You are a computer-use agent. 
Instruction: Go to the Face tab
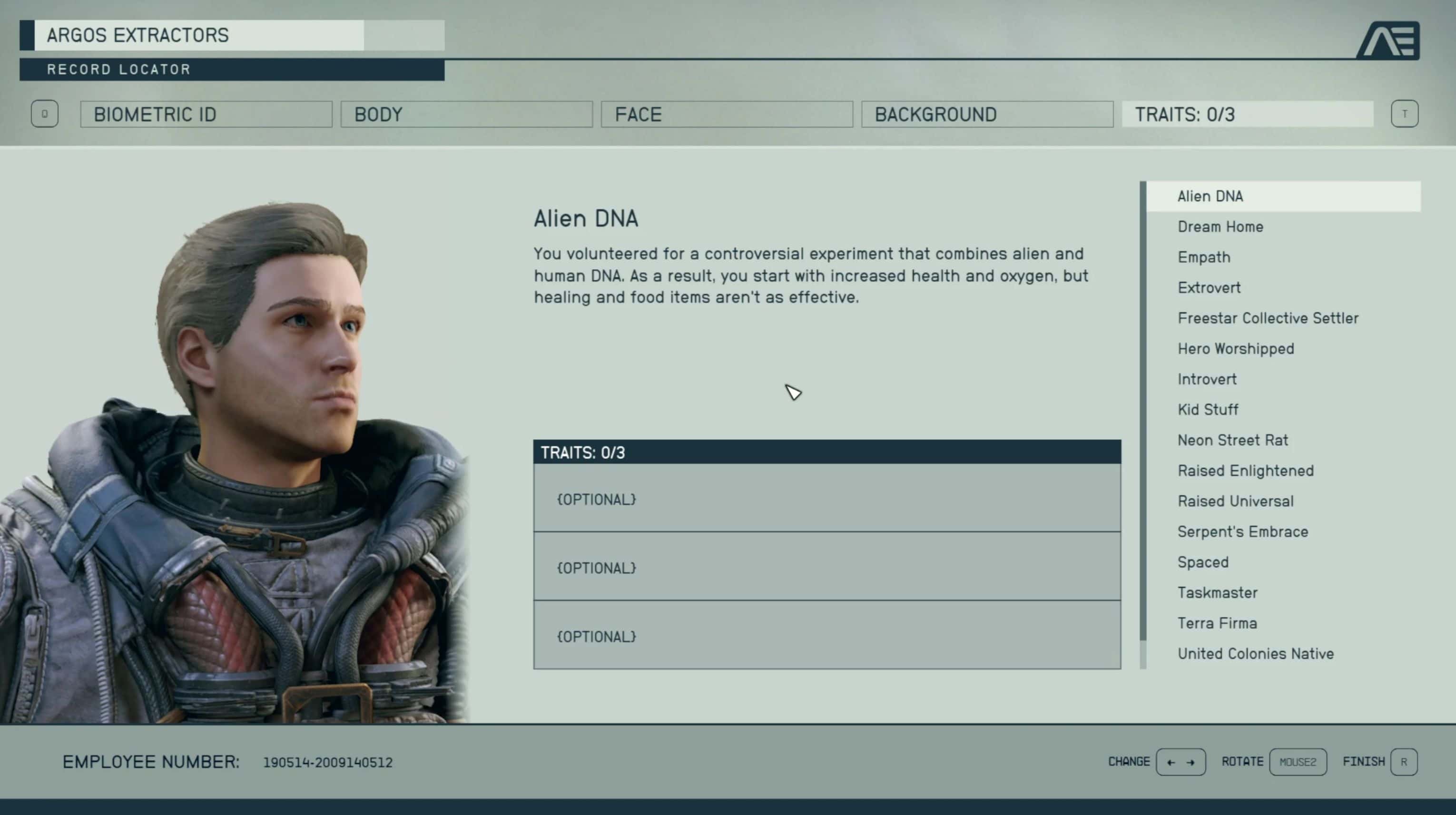(726, 115)
